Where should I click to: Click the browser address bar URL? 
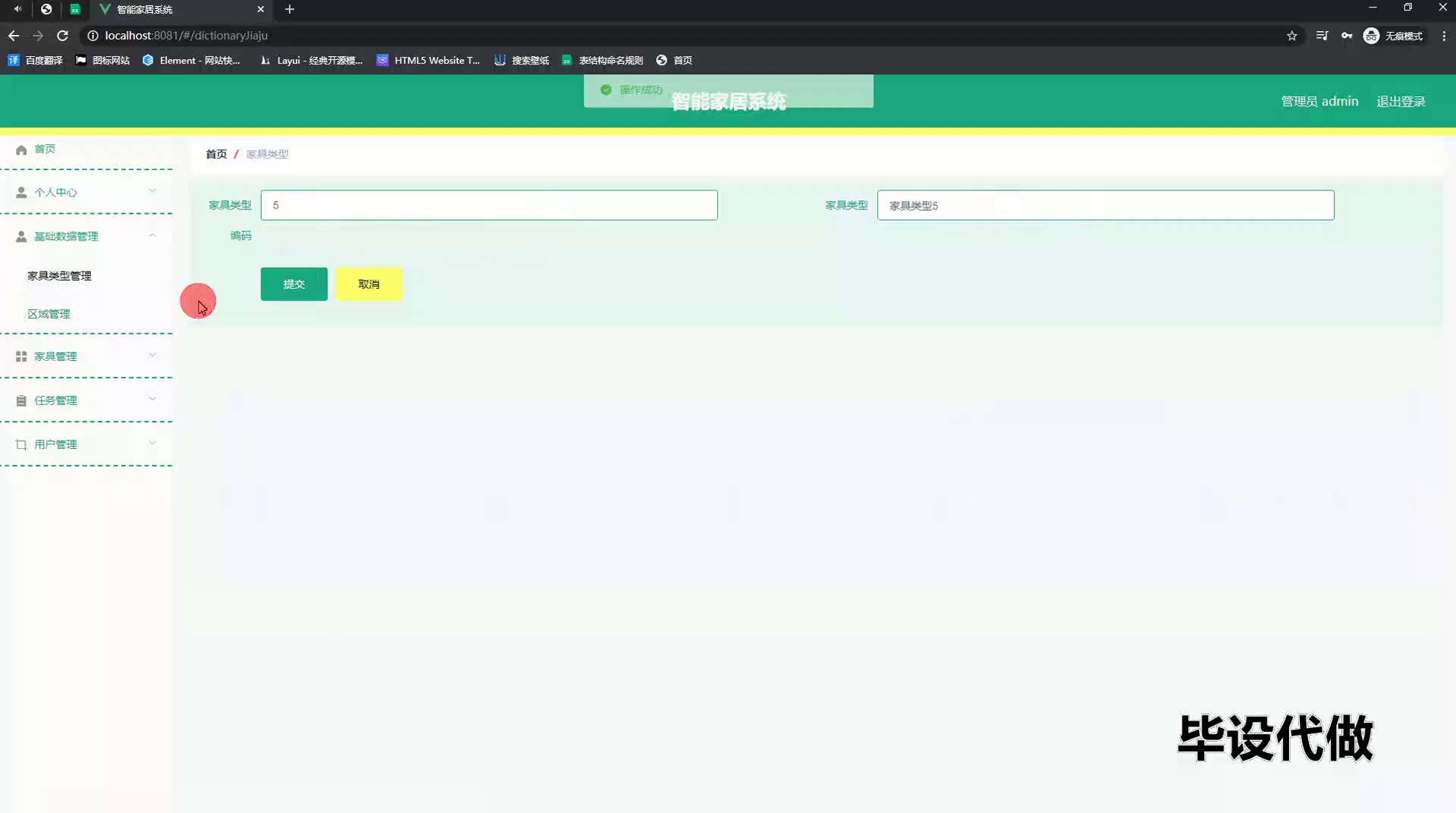point(186,36)
